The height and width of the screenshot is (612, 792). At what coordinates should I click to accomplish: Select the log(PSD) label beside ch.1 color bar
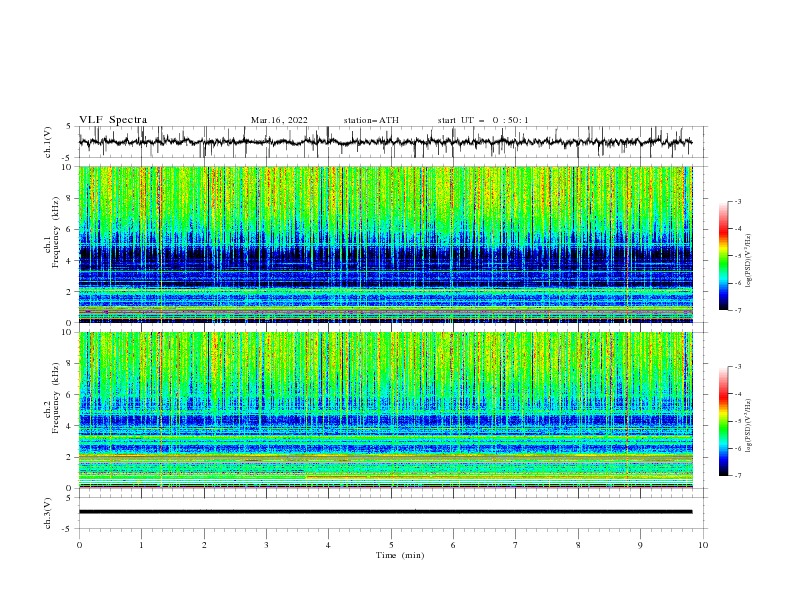point(748,261)
